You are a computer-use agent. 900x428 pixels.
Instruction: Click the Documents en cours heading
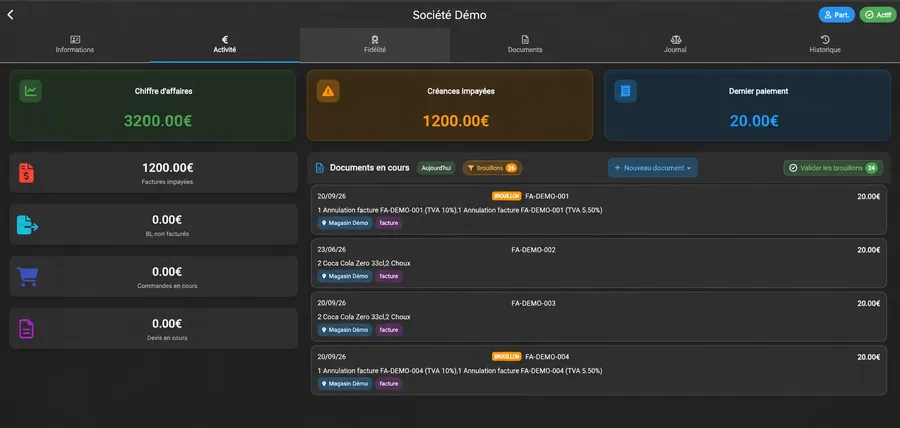370,168
